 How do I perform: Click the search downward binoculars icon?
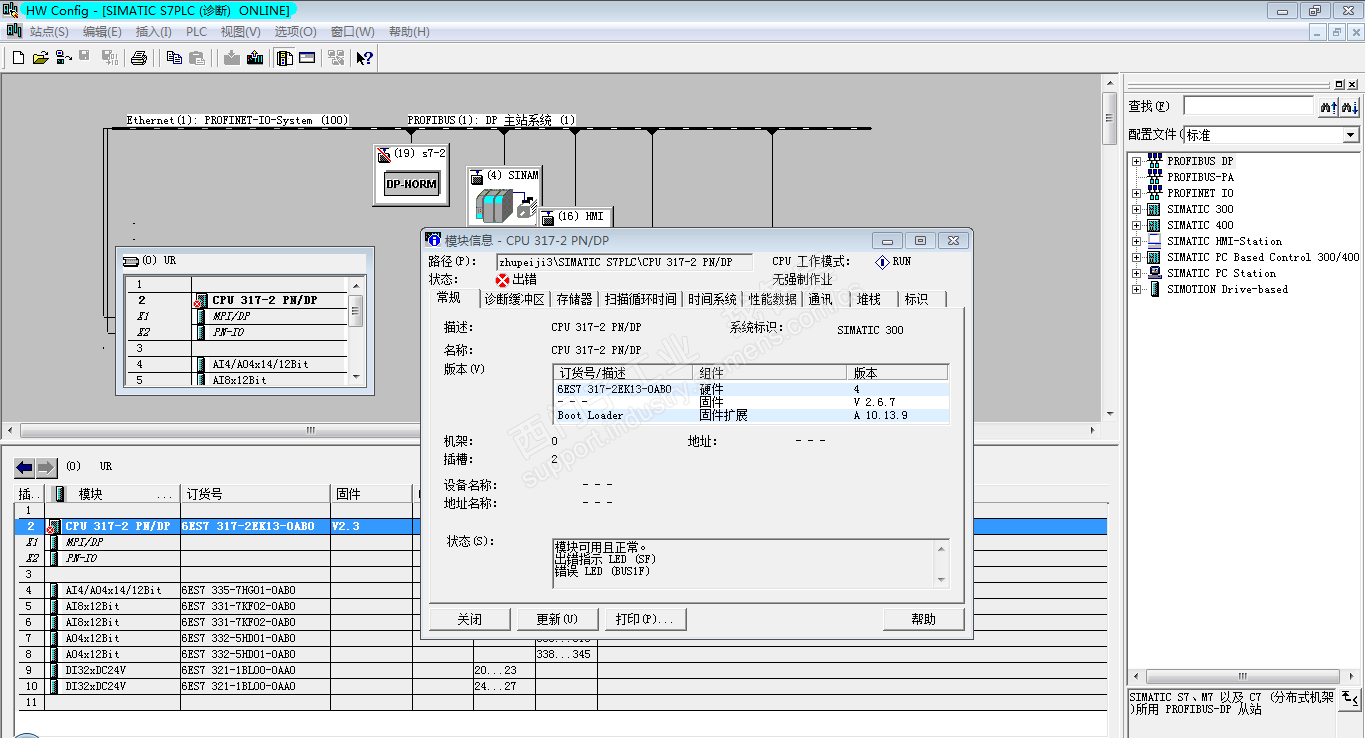[x=1350, y=106]
